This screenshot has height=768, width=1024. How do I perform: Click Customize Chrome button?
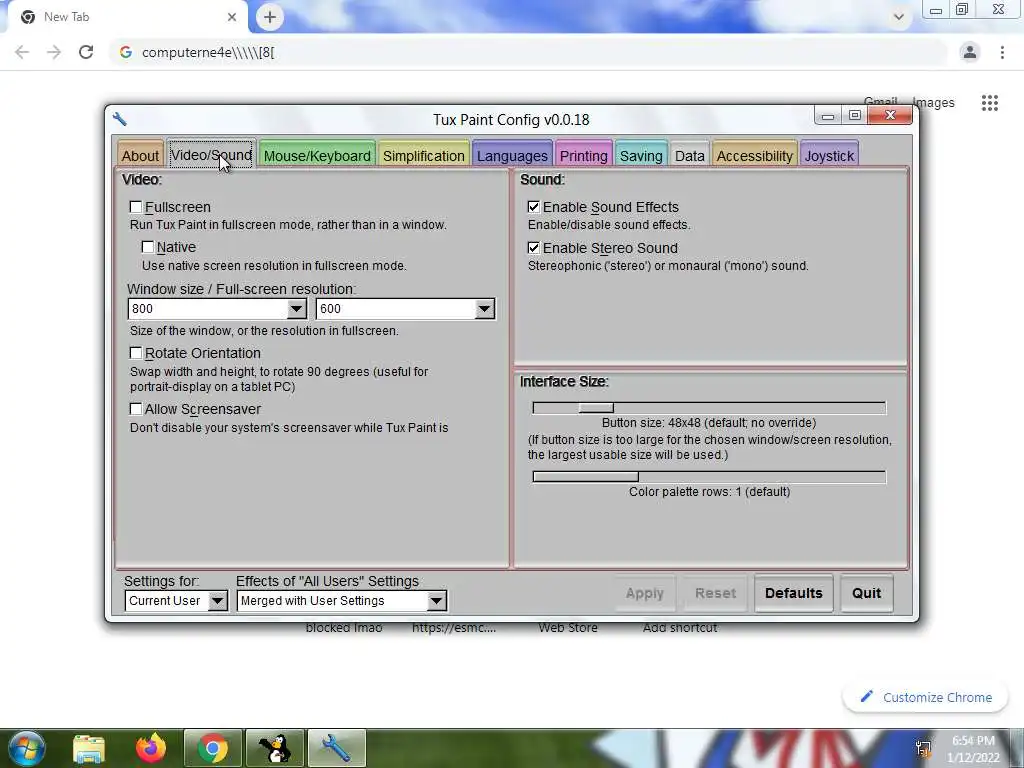point(925,697)
